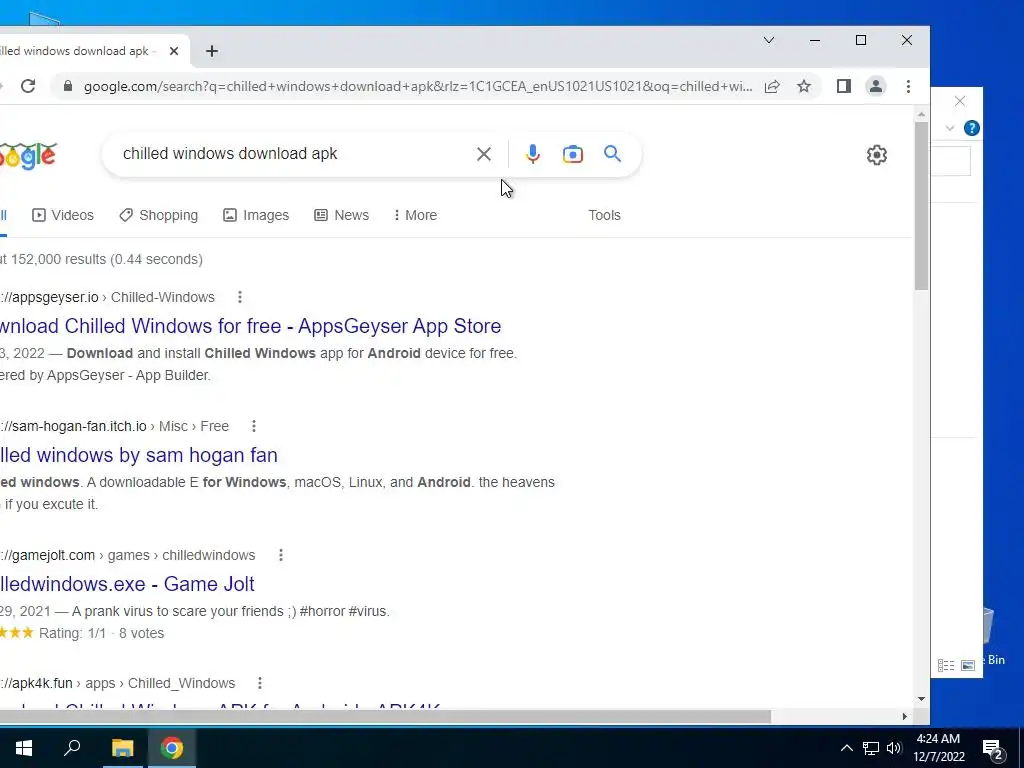Open apk4k.fun result options three-dot menu

click(260, 683)
